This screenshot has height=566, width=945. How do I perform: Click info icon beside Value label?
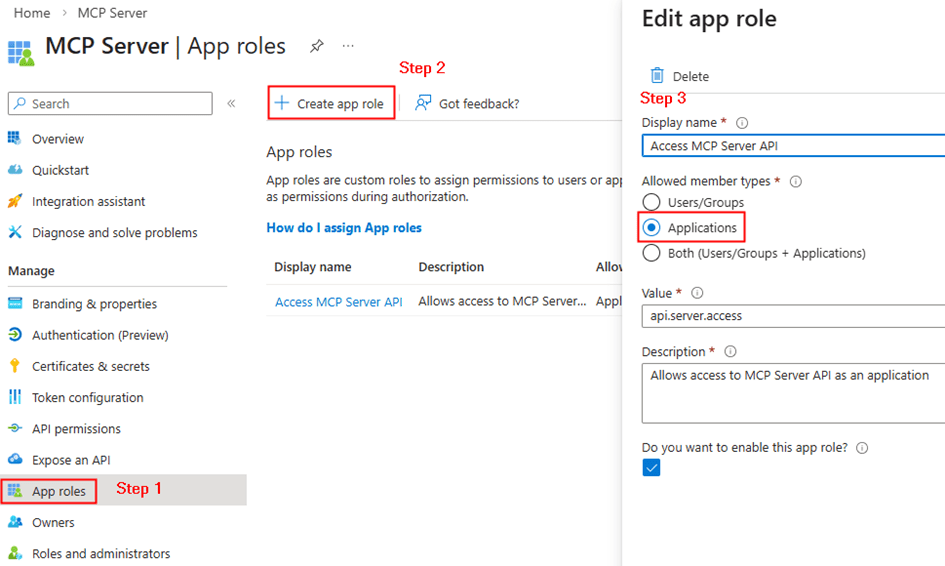pyautogui.click(x=697, y=293)
